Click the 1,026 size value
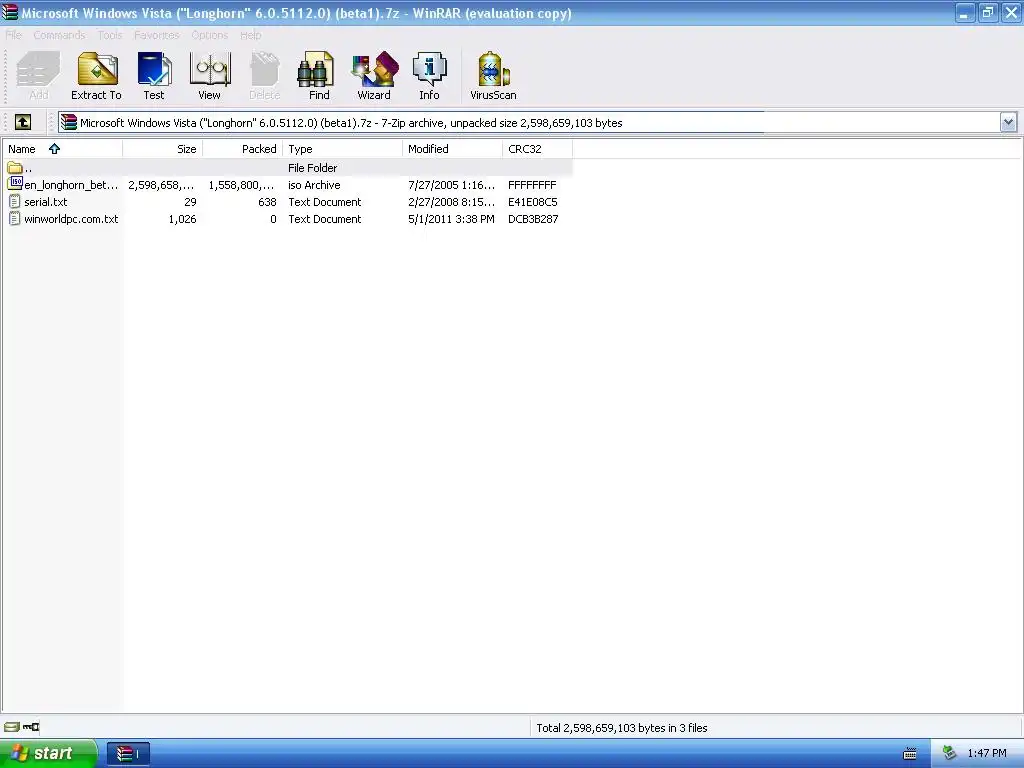This screenshot has width=1024, height=768. click(x=182, y=219)
